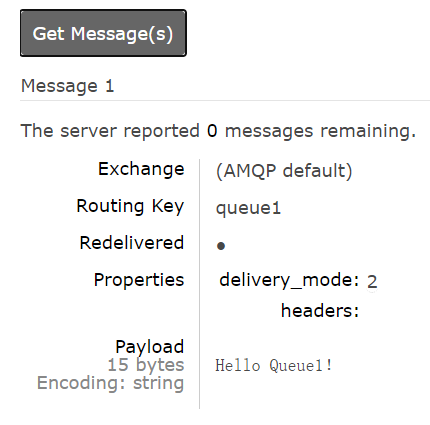Screen dimensions: 430x425
Task: Click the horizontal line under Message 1
Action: 225,100
